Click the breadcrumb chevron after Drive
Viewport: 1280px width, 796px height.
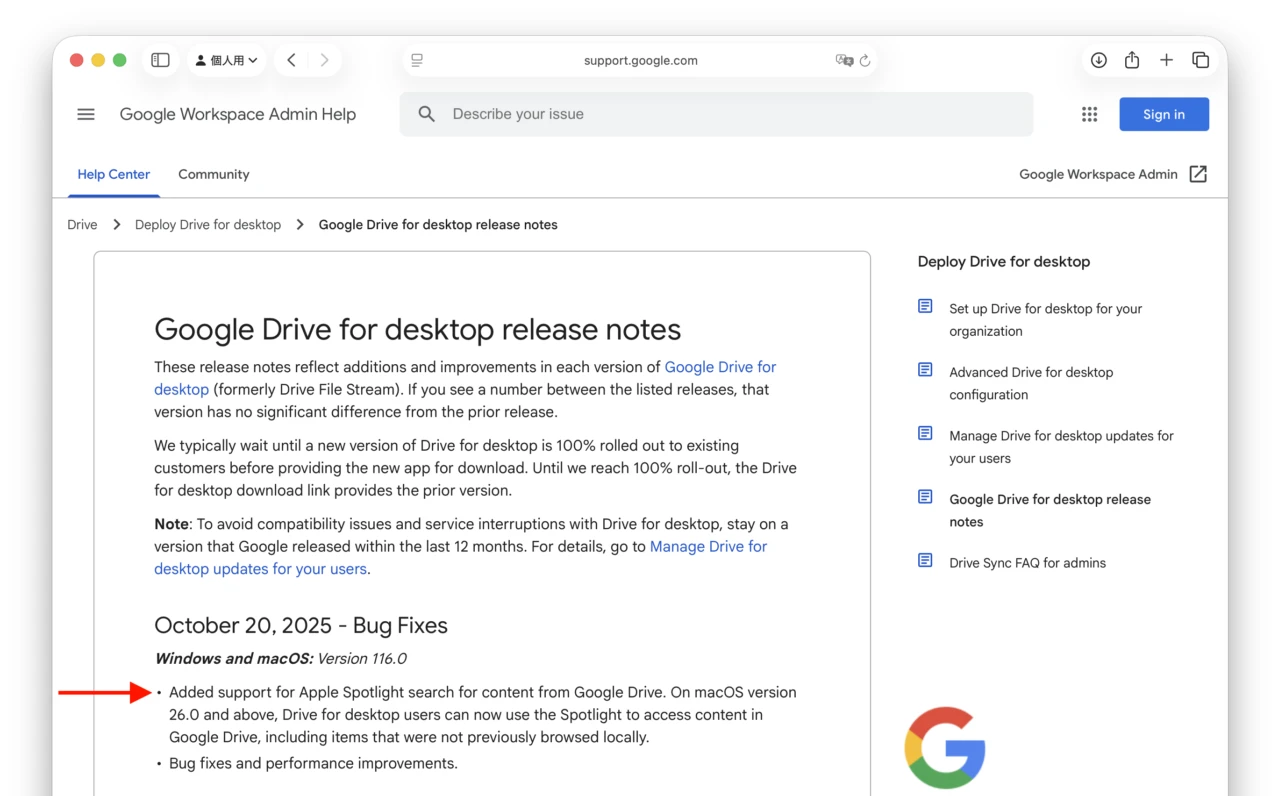(116, 224)
